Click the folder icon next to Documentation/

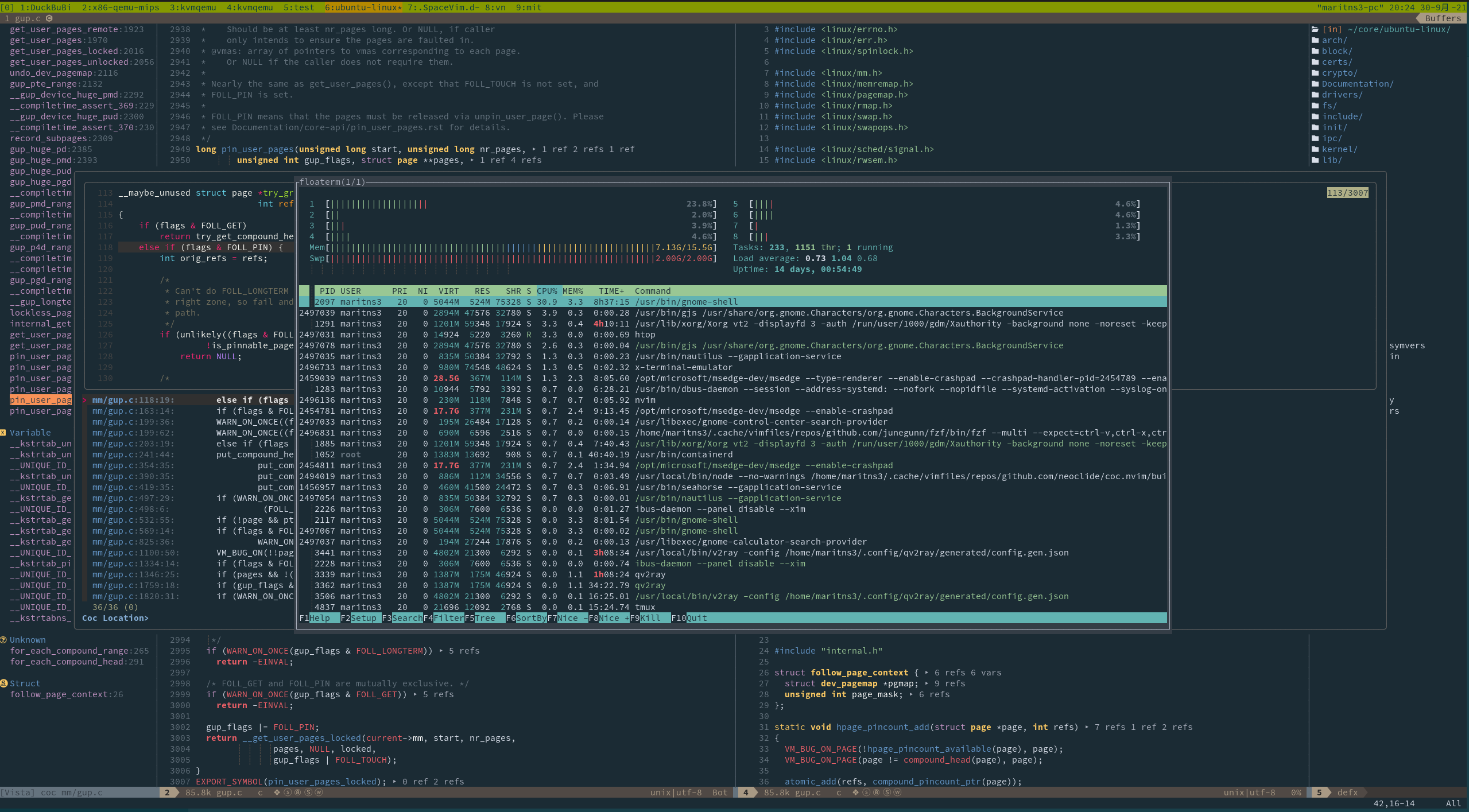(1315, 84)
